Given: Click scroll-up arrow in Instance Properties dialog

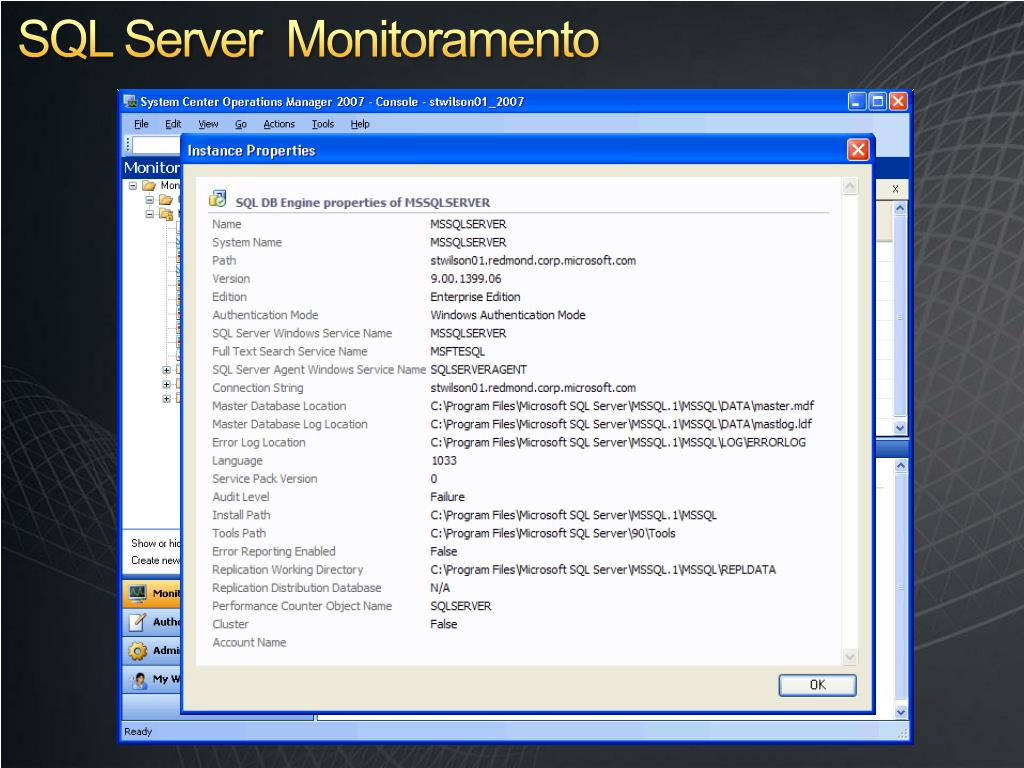Looking at the screenshot, I should (x=850, y=186).
